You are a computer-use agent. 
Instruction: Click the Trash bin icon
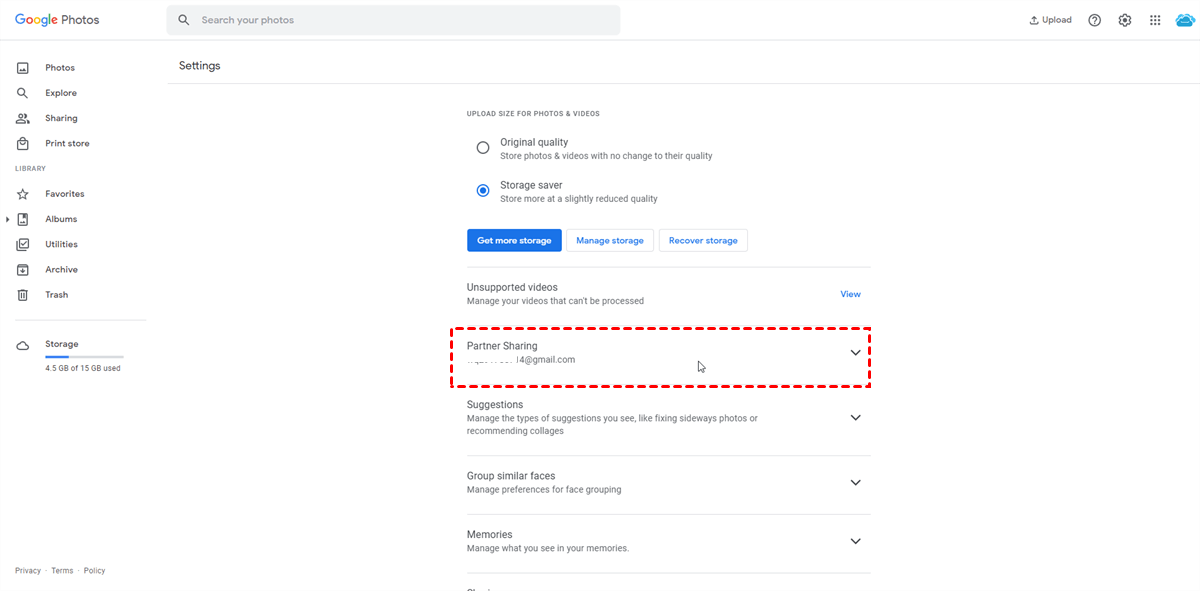23,295
